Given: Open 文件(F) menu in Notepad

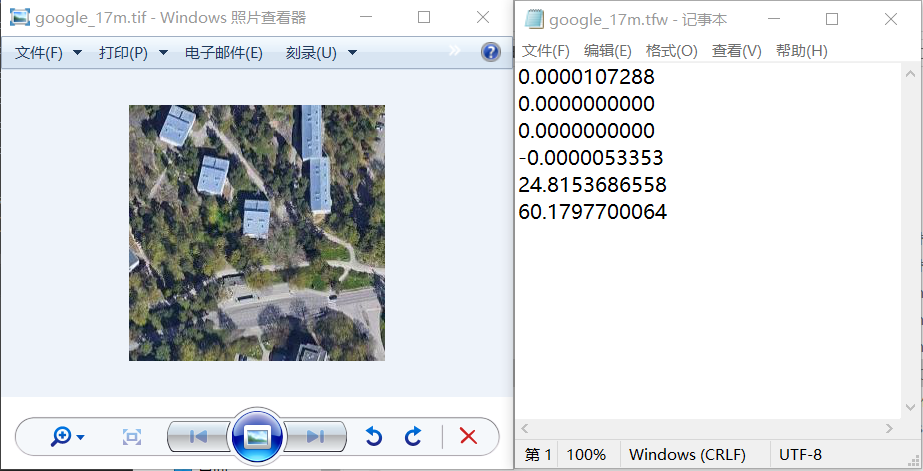Looking at the screenshot, I should (546, 51).
